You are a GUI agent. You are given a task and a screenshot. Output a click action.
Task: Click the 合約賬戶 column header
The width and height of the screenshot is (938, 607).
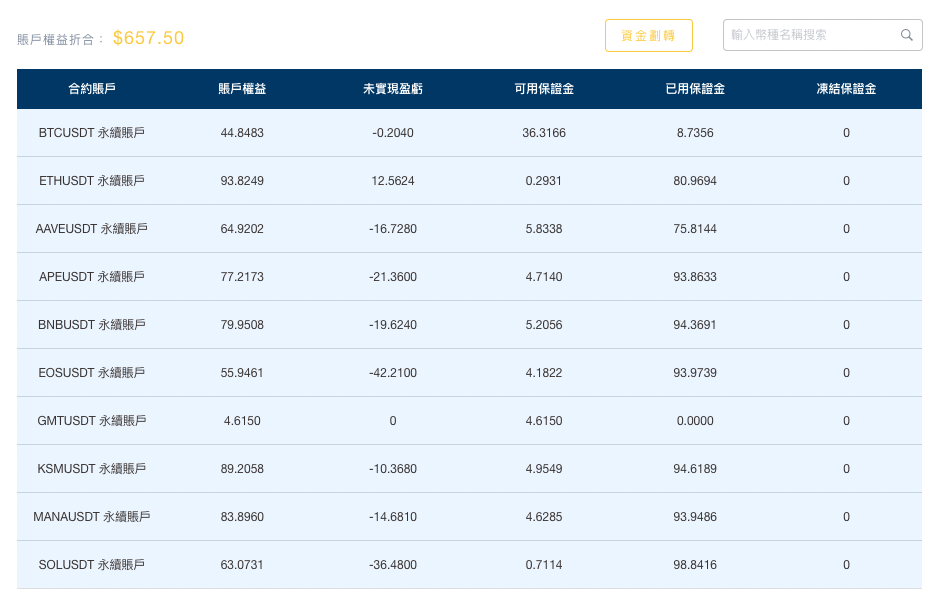point(92,89)
